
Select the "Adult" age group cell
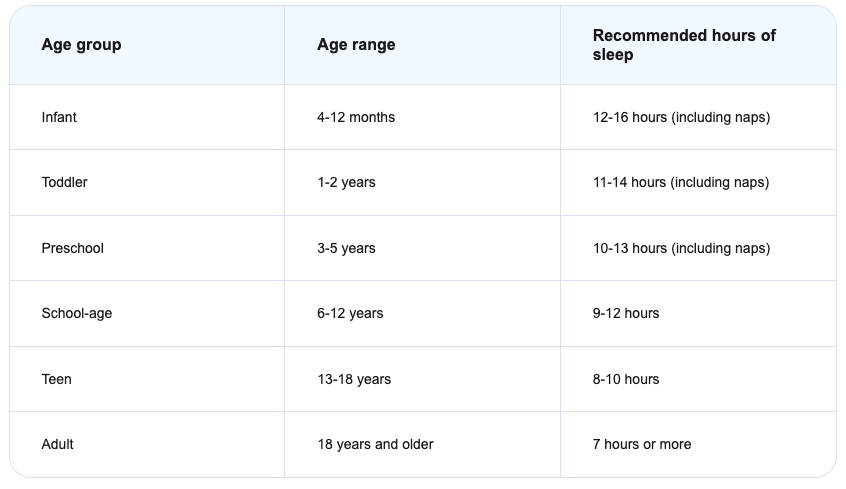[57, 444]
